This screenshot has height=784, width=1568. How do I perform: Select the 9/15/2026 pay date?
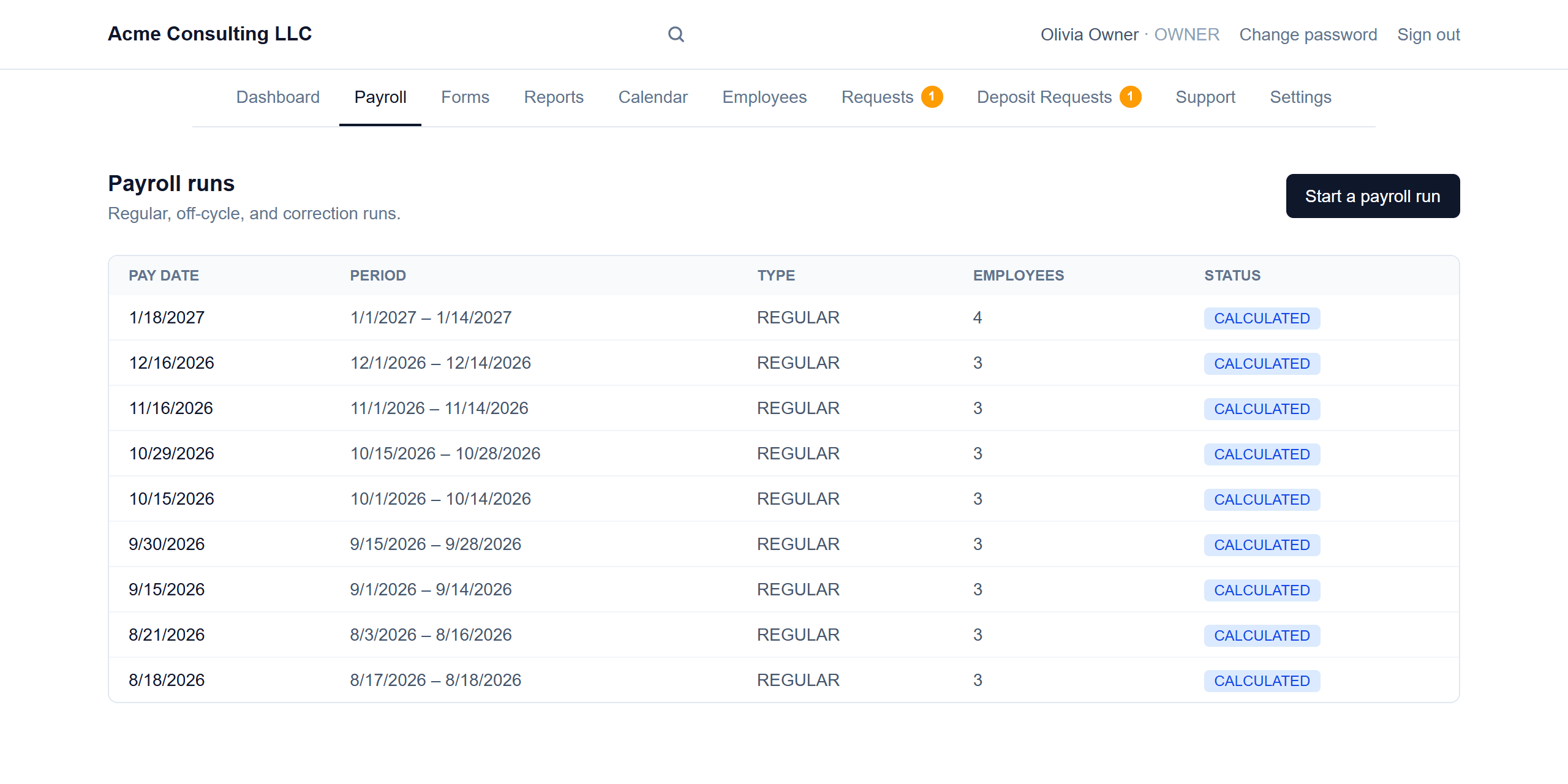[x=167, y=589]
